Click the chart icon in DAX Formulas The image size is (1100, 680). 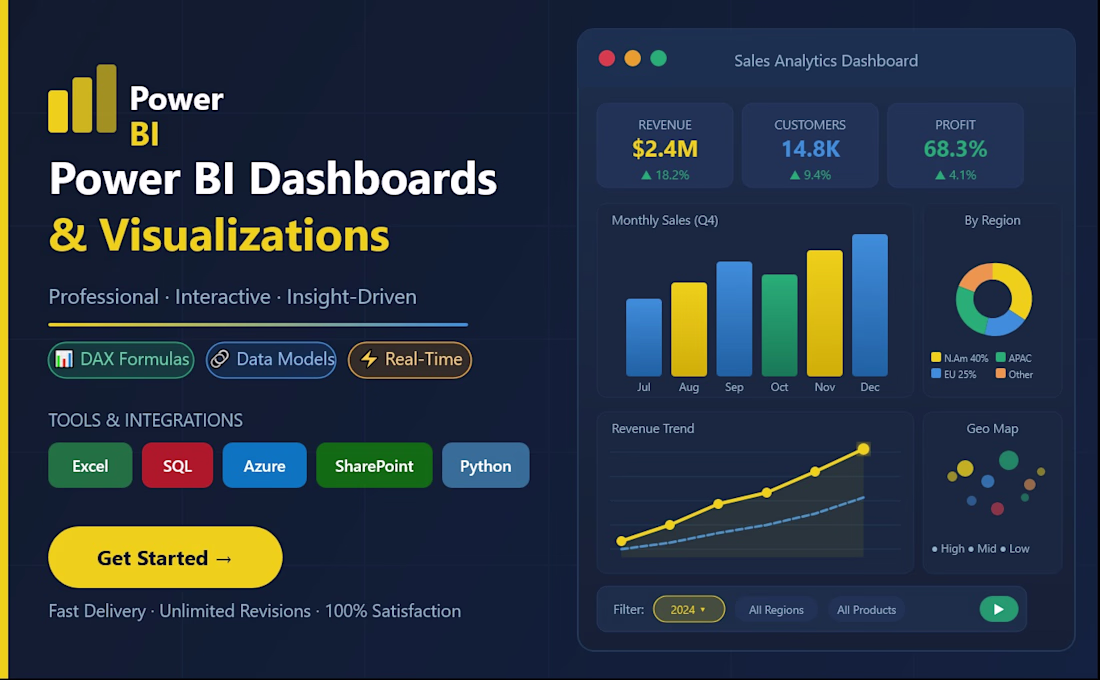64,359
